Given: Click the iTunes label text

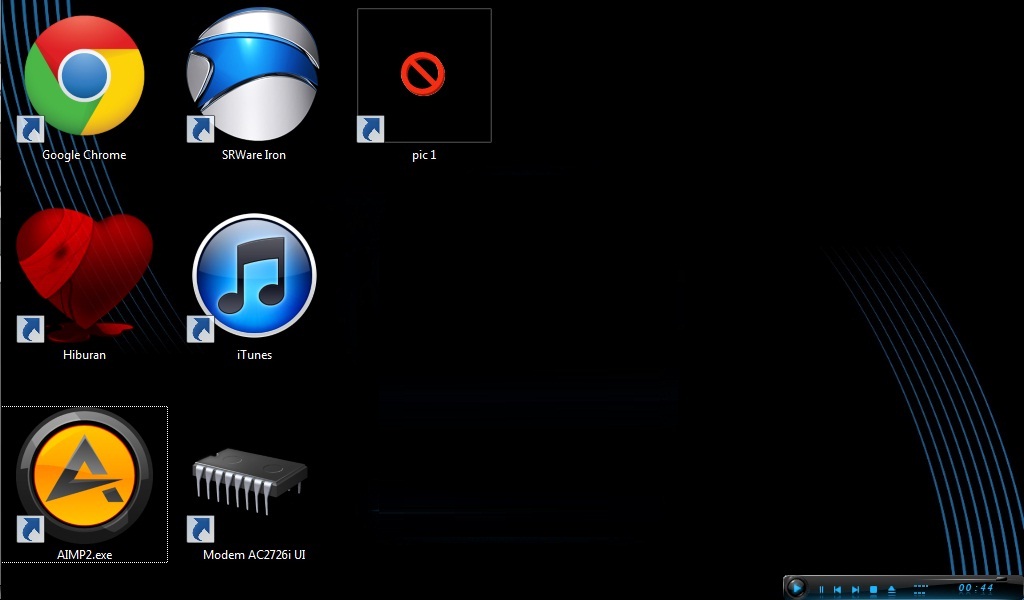Looking at the screenshot, I should tap(254, 355).
